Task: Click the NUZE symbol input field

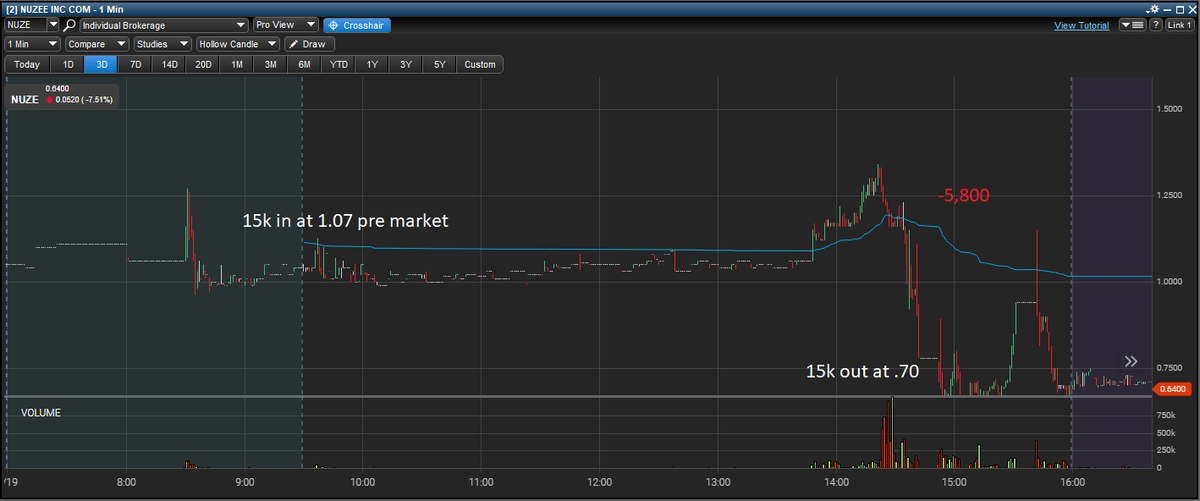Action: (25, 24)
